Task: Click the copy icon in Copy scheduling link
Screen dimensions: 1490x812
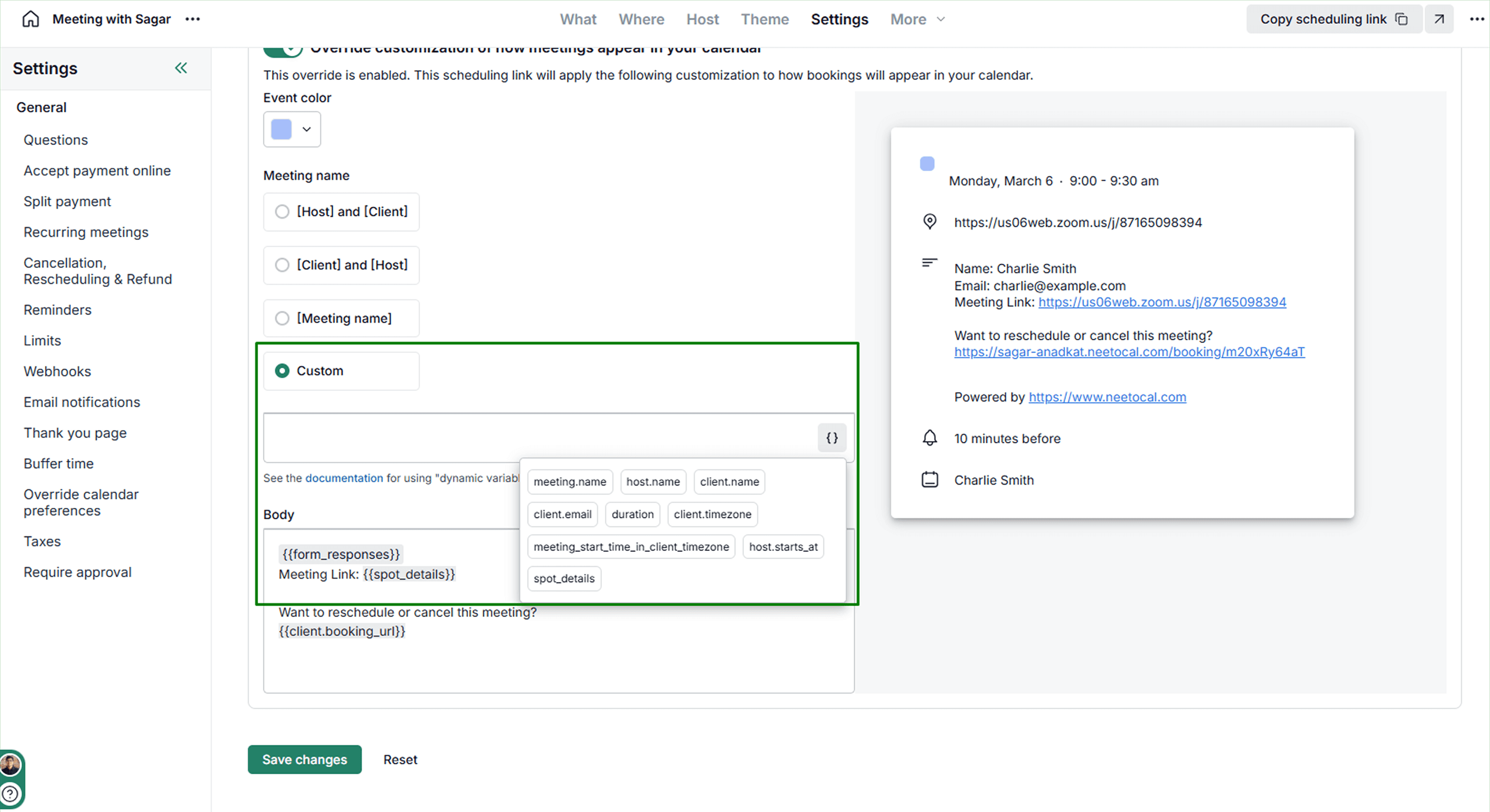Action: point(1402,19)
